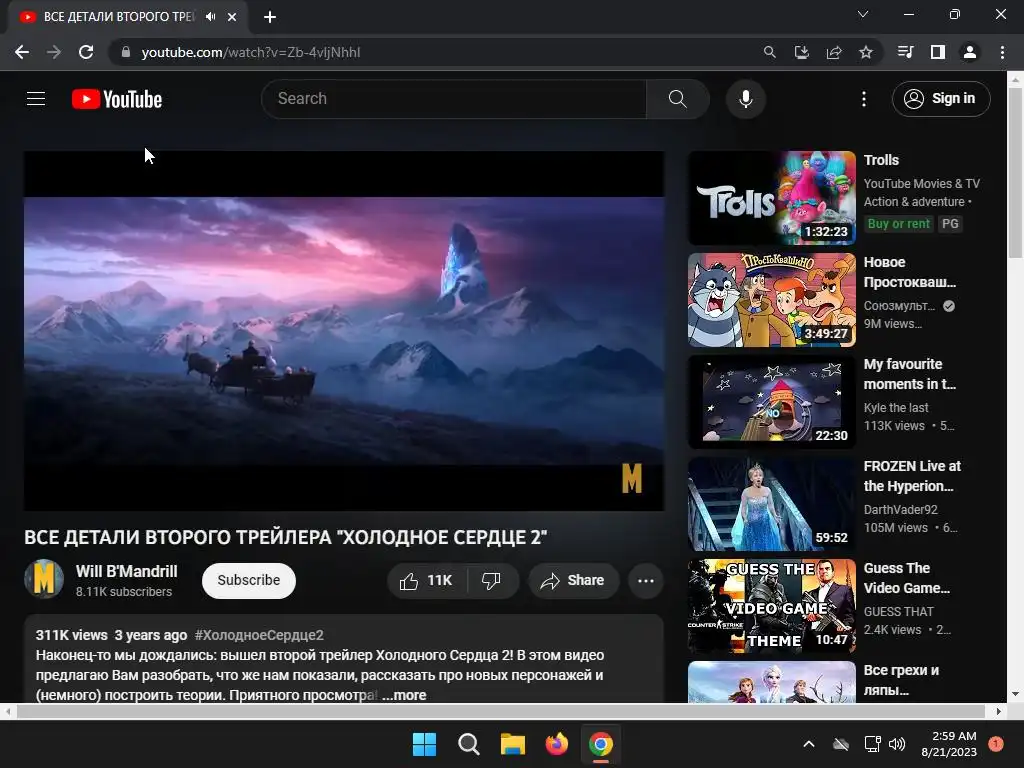The width and height of the screenshot is (1024, 768).
Task: Mute tab via speaker icon on tab
Action: [210, 17]
